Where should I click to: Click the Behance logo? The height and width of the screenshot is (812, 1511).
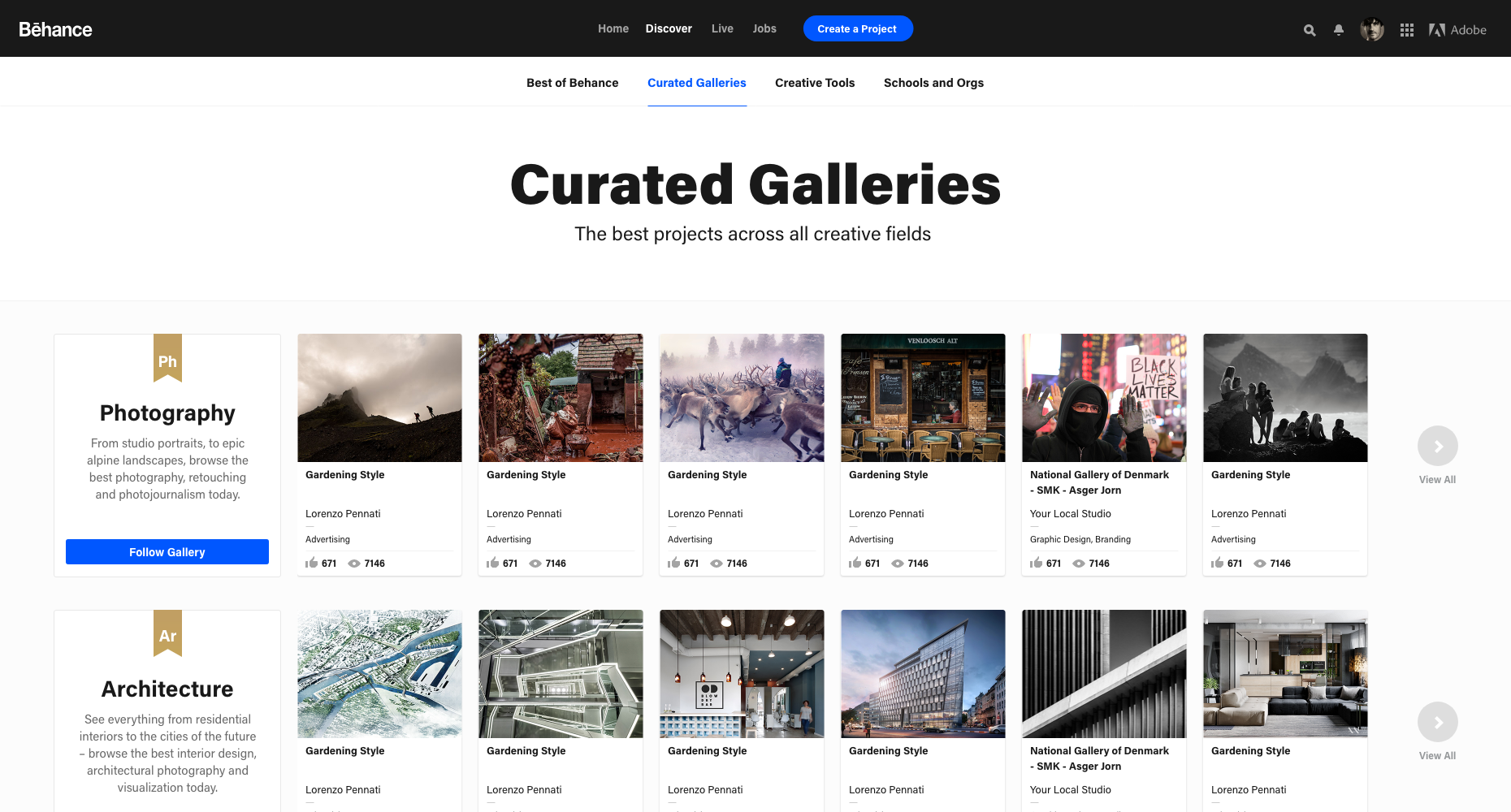pos(55,29)
